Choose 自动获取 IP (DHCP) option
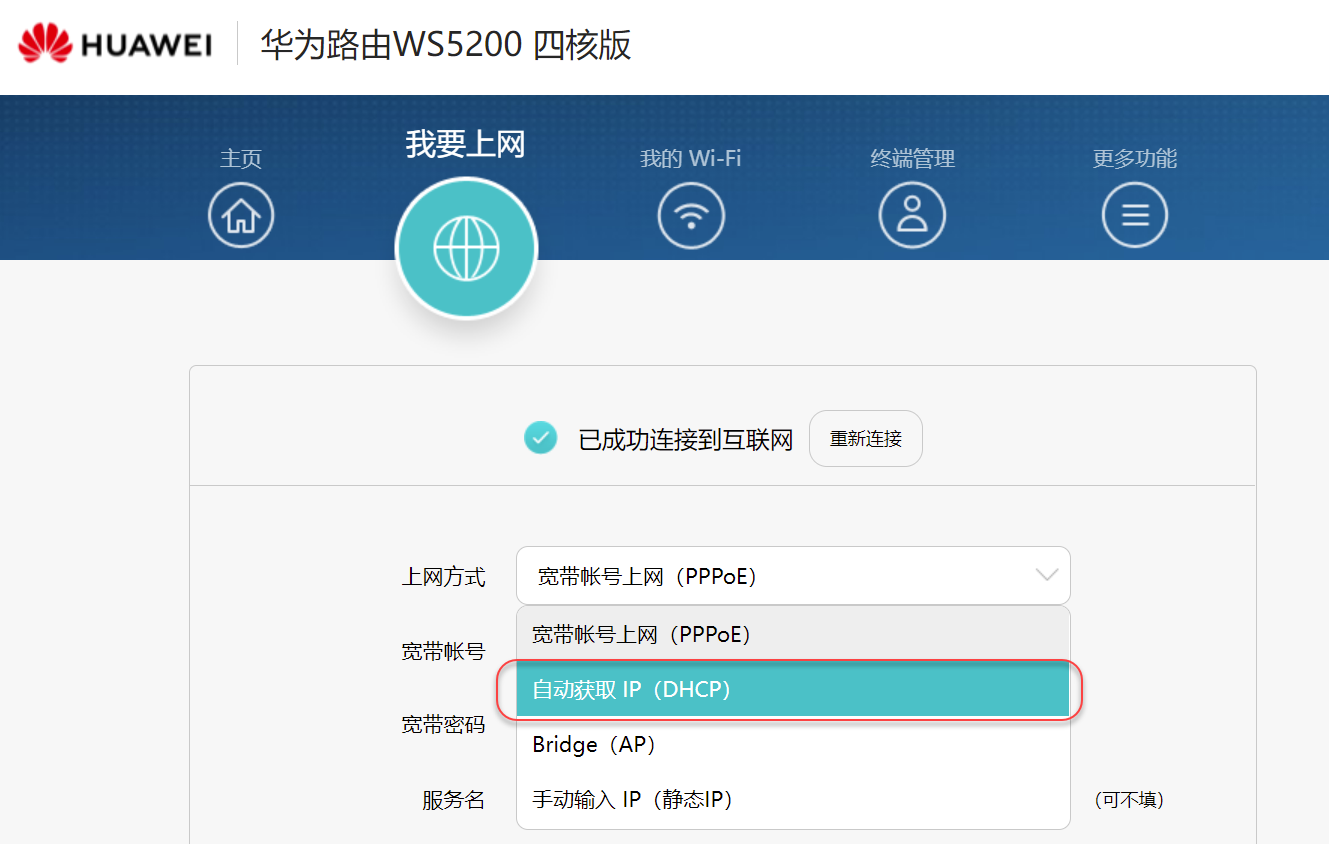Screen dimensions: 1329x844 coord(793,689)
